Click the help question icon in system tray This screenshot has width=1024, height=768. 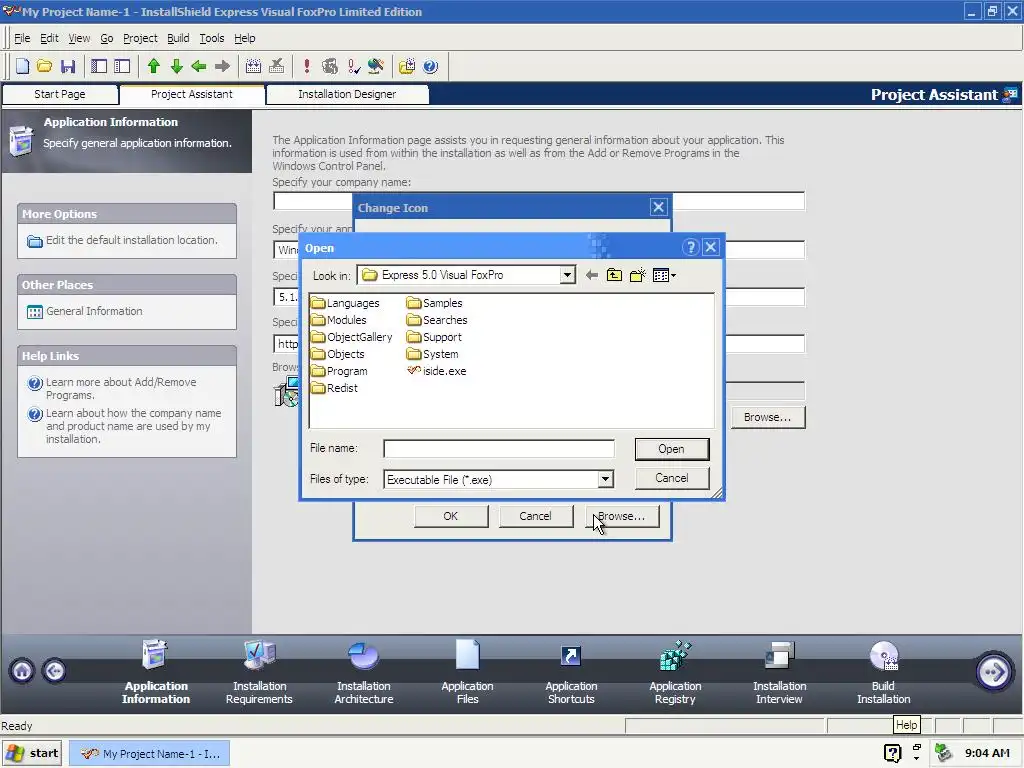[x=892, y=753]
